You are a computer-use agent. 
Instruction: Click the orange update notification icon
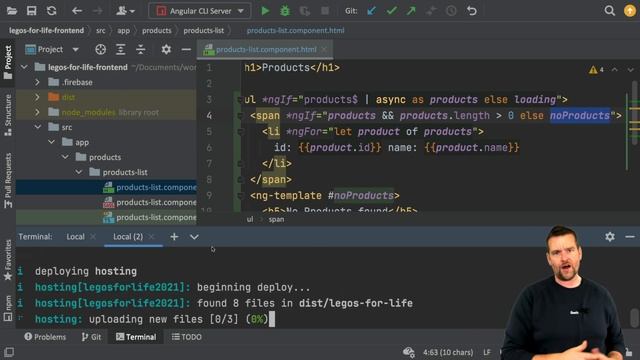click(x=630, y=11)
